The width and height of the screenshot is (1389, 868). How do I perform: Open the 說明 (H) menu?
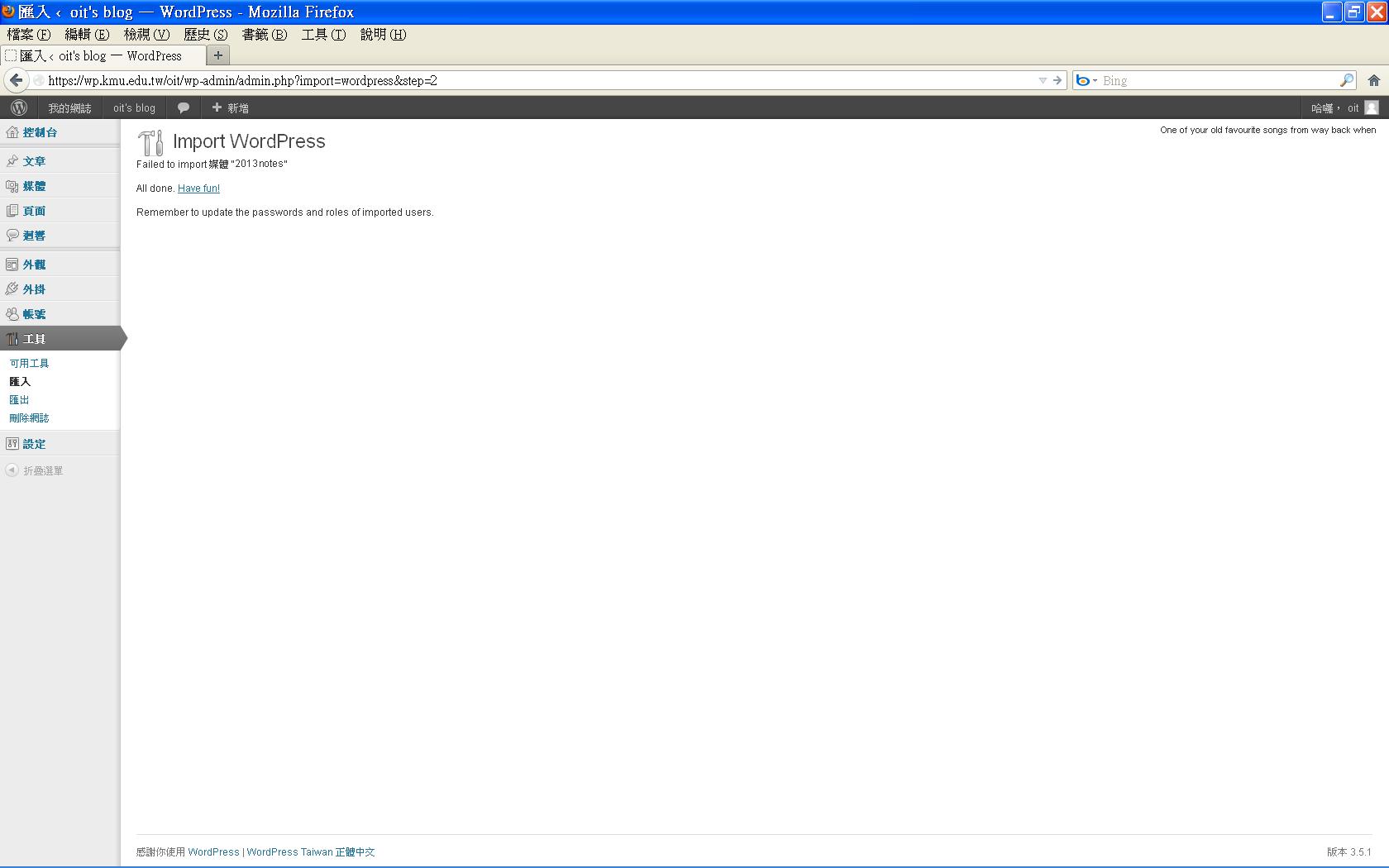pos(383,35)
